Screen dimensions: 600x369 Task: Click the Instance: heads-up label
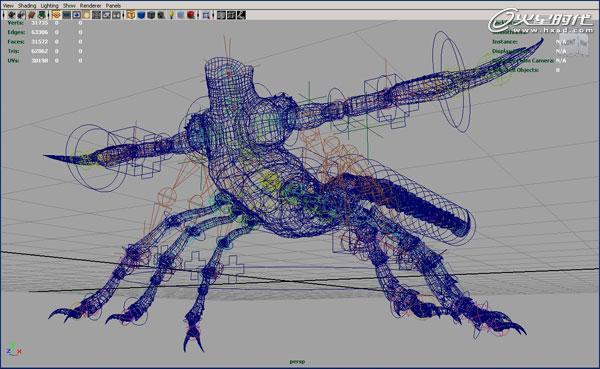click(505, 42)
